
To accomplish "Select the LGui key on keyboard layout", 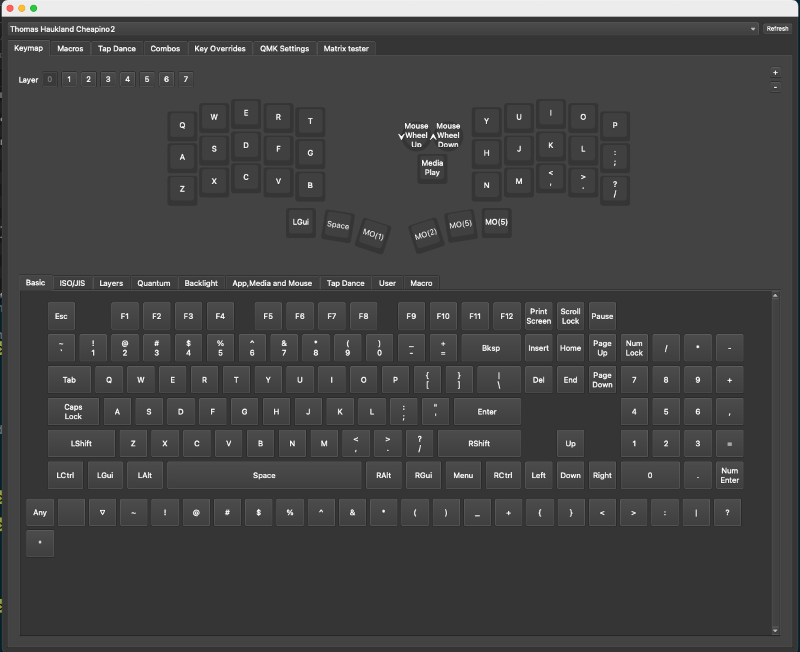I will pos(301,222).
